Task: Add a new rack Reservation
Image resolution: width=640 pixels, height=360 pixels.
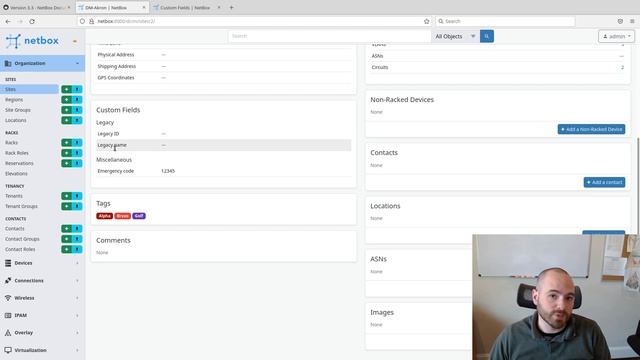Action: point(67,163)
